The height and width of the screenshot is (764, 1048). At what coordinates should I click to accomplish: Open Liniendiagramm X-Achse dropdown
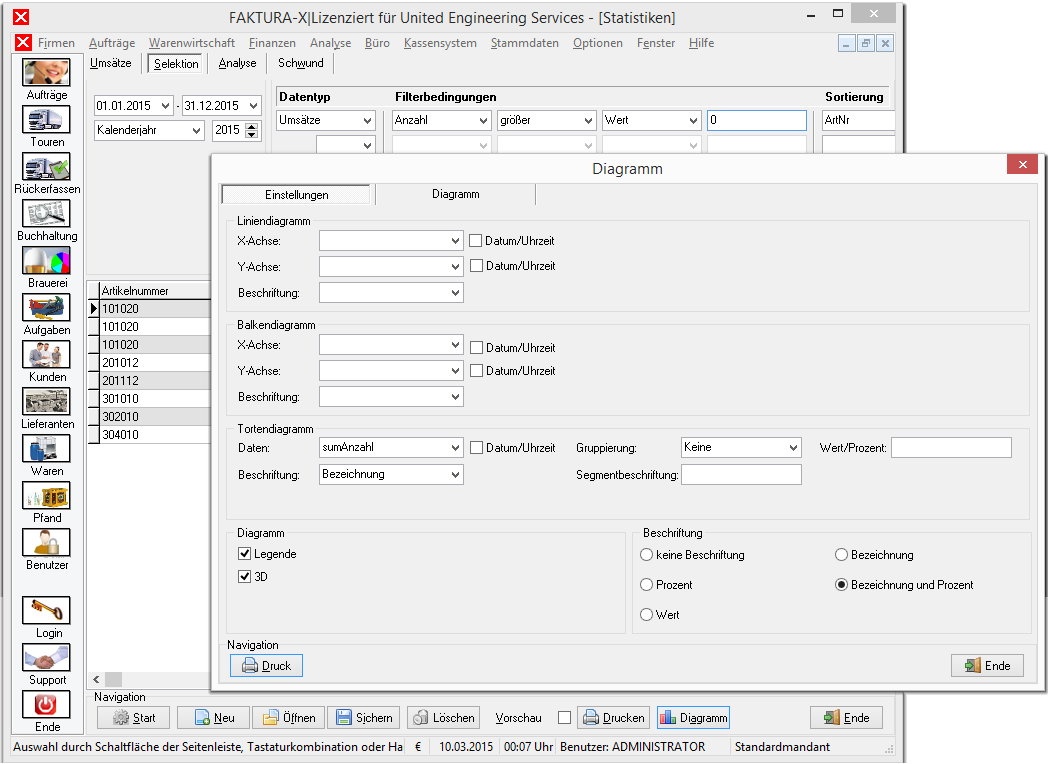pos(391,241)
